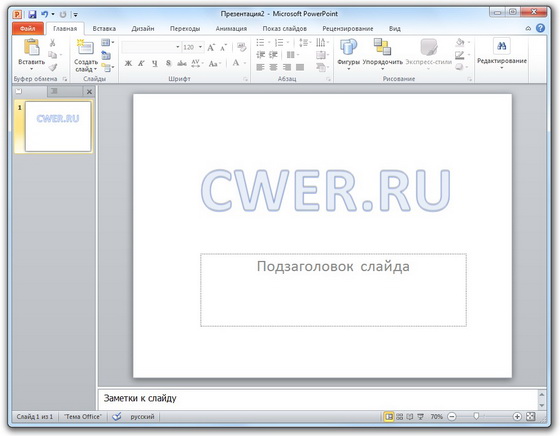The image size is (560, 436).
Task: Align text left in Абзац group
Action: click(x=260, y=67)
